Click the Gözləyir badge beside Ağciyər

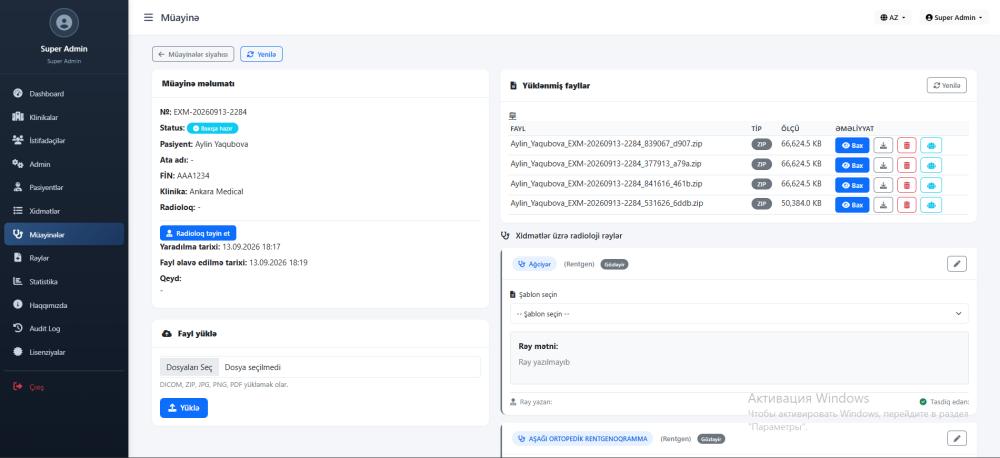coord(614,264)
